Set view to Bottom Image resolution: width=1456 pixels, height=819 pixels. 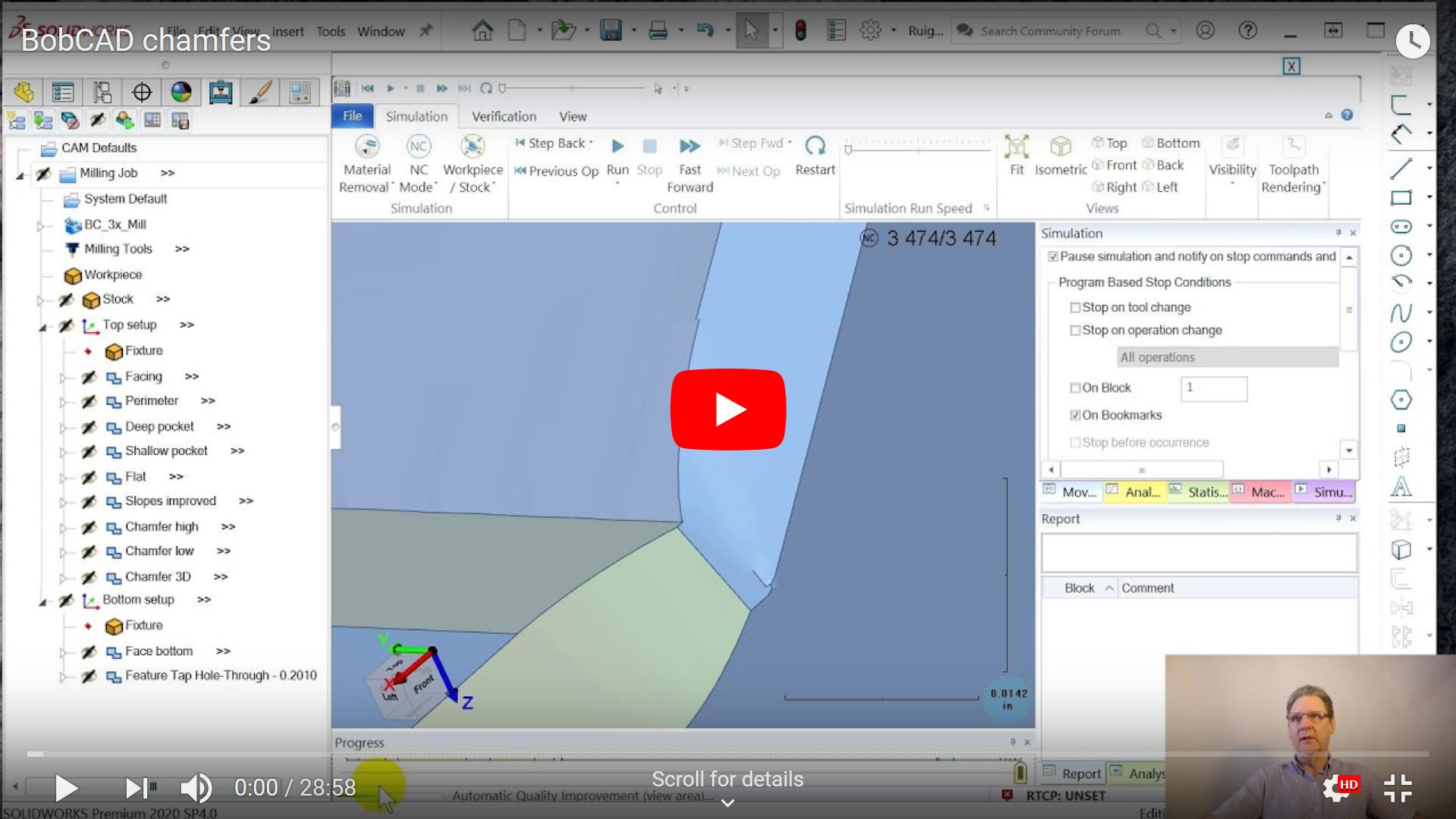click(x=1171, y=143)
